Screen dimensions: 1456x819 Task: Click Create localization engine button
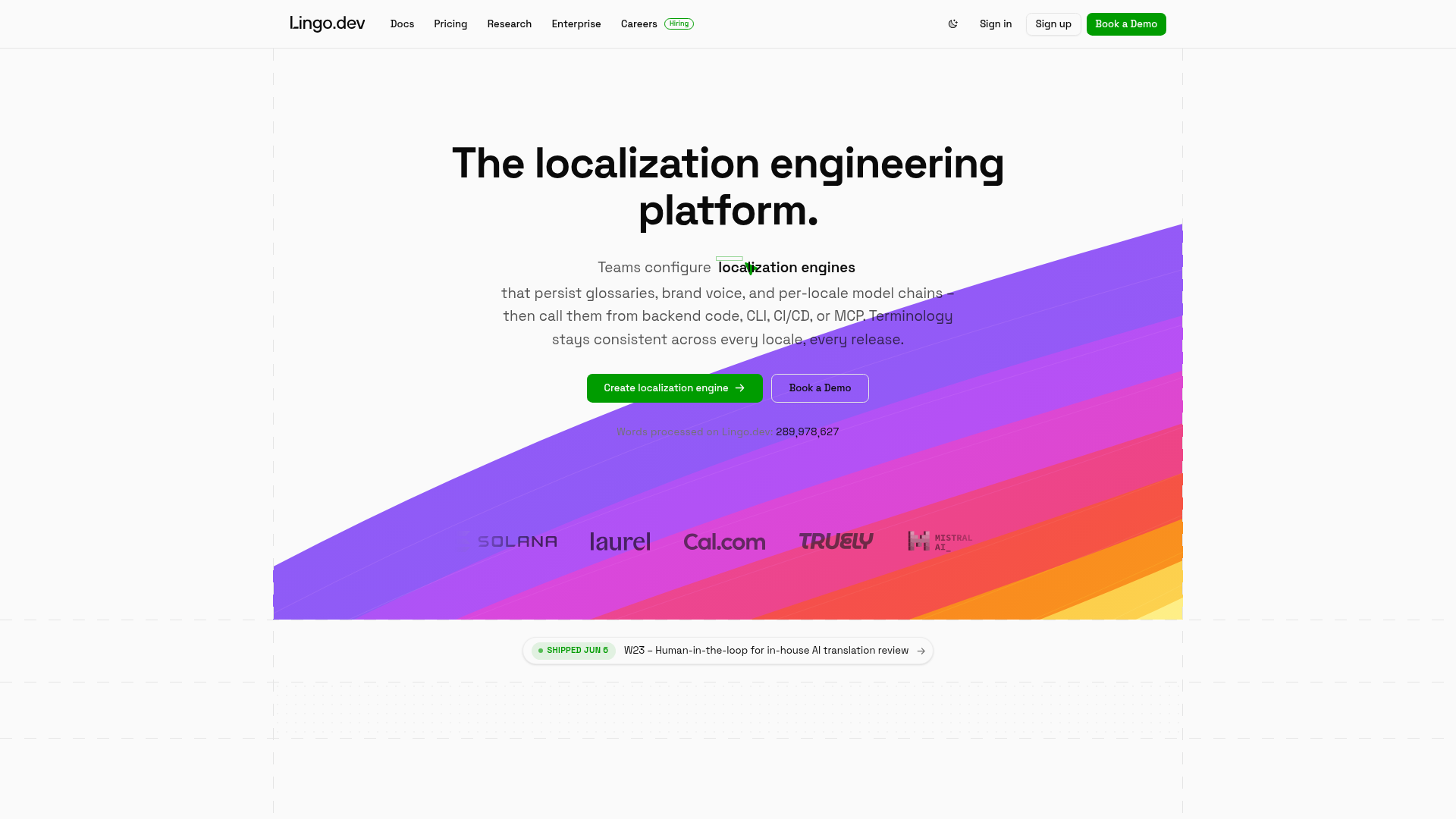[x=675, y=388]
